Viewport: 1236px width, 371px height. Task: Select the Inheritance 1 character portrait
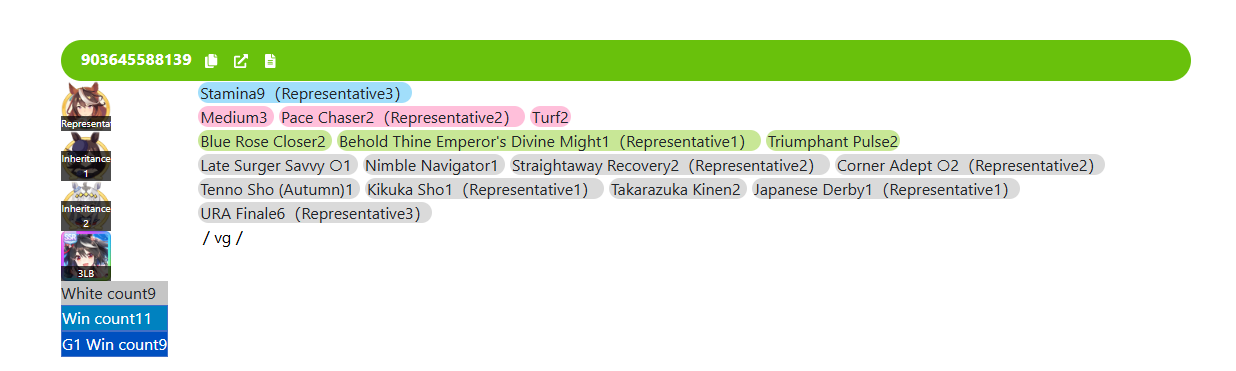coord(86,156)
